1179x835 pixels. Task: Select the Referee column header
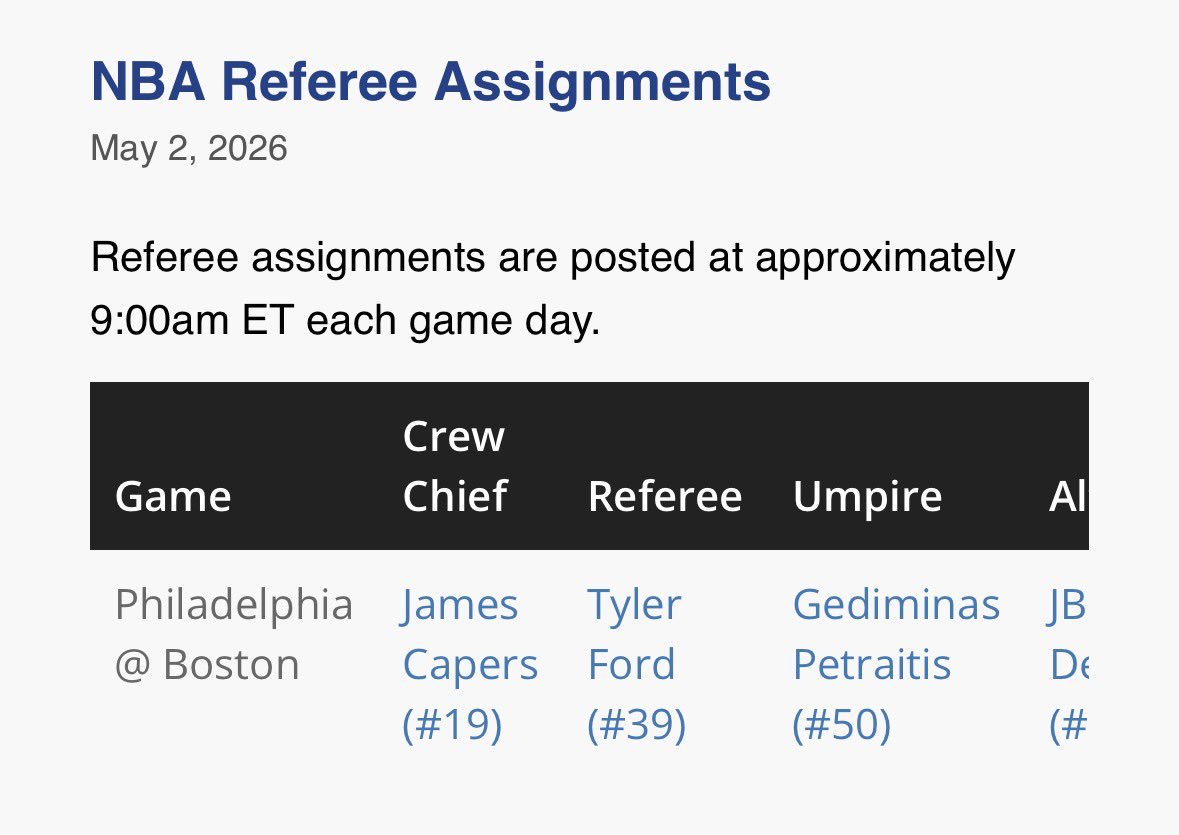pos(665,497)
